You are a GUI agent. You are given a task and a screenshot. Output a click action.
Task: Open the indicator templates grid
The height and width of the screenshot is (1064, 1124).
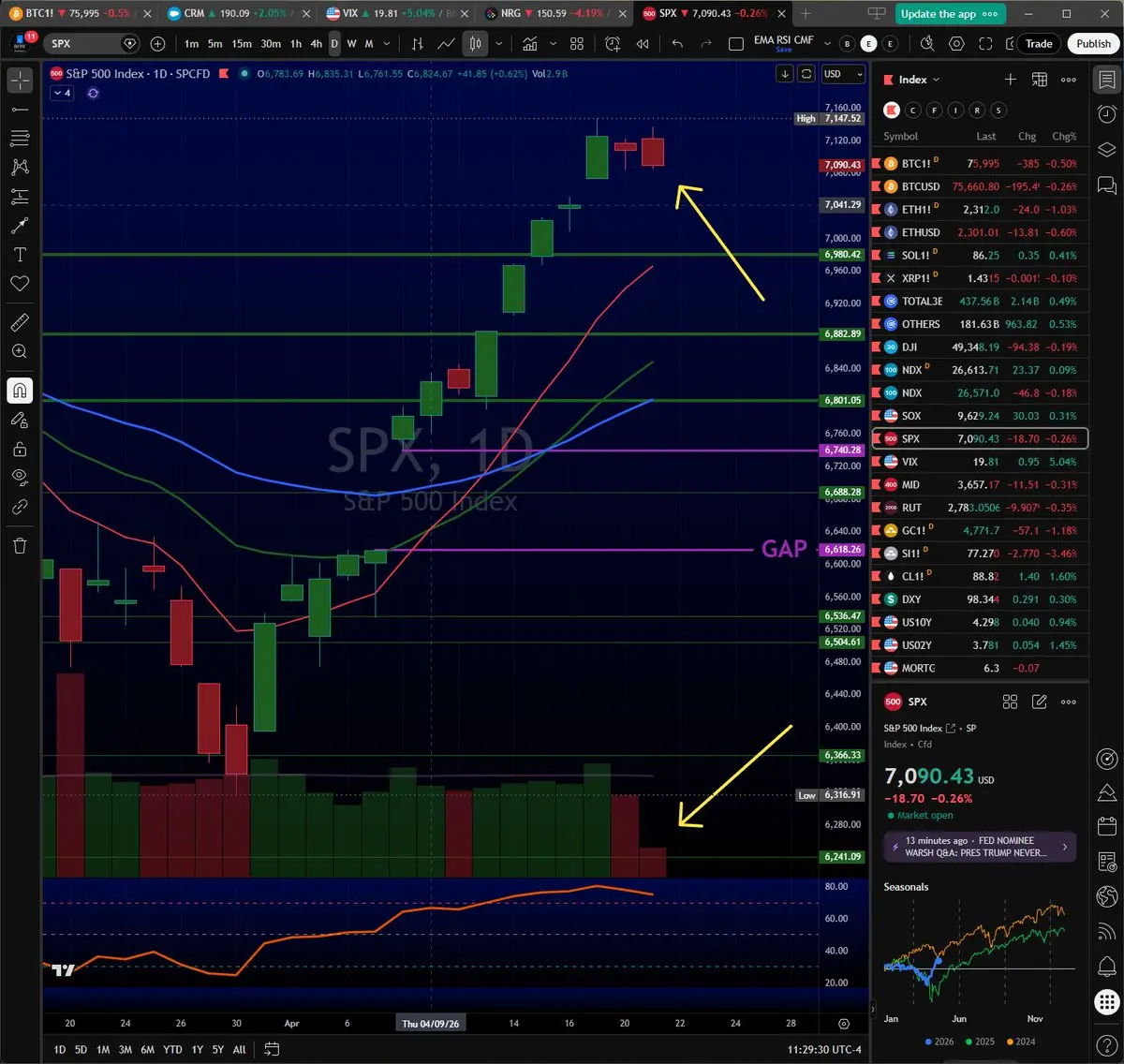point(577,44)
